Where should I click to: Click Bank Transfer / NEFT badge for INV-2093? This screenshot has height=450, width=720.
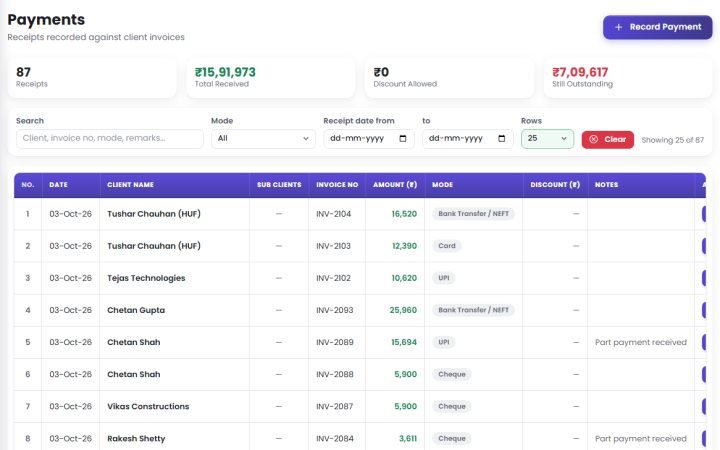pyautogui.click(x=473, y=310)
